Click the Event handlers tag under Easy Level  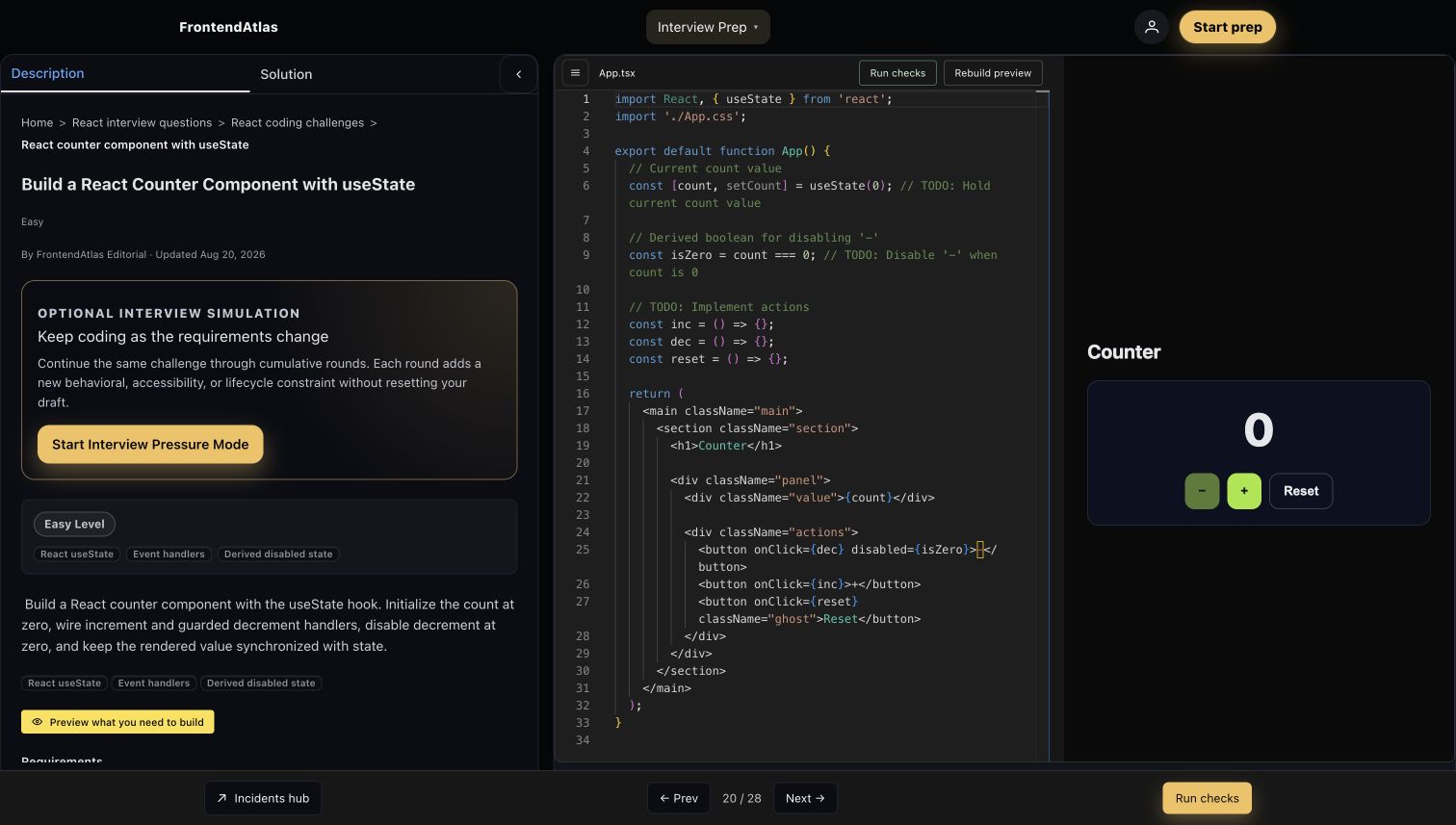coord(169,554)
